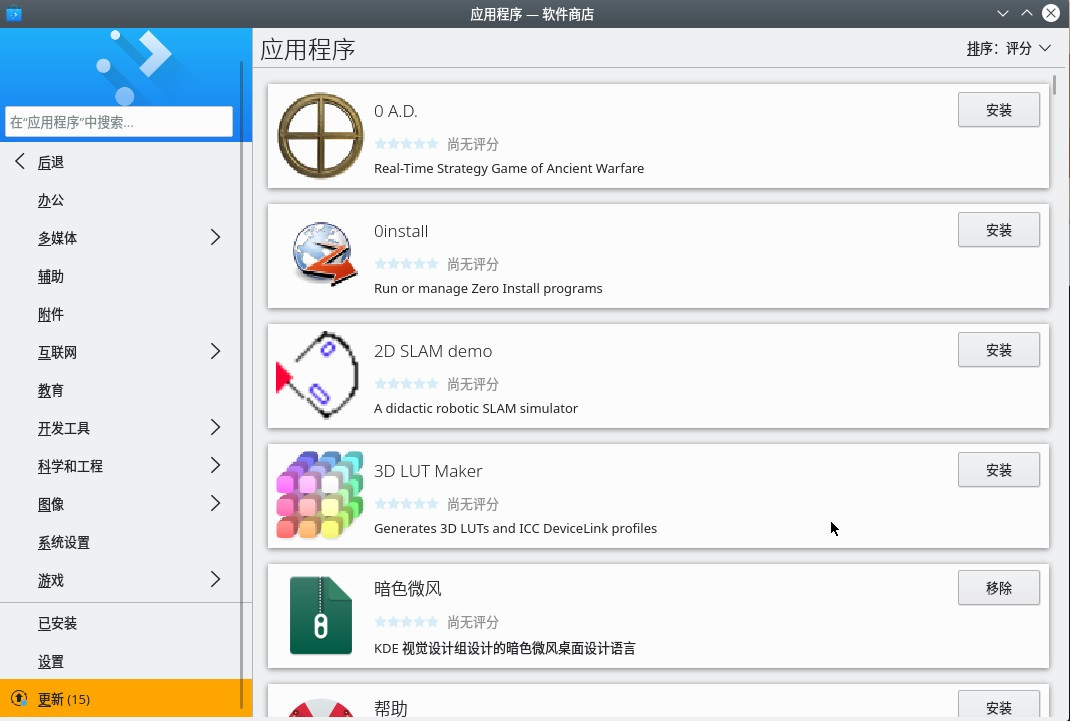Expand the 互联网 category arrow

click(216, 351)
